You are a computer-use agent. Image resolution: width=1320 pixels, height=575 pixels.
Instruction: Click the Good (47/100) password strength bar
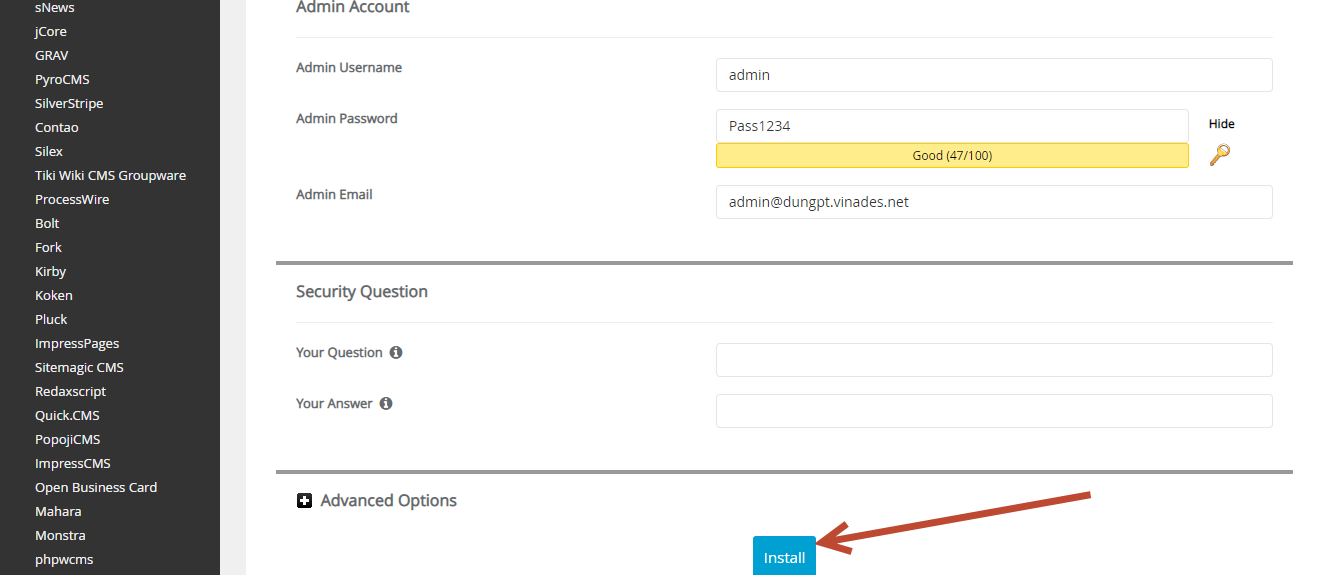[x=952, y=155]
